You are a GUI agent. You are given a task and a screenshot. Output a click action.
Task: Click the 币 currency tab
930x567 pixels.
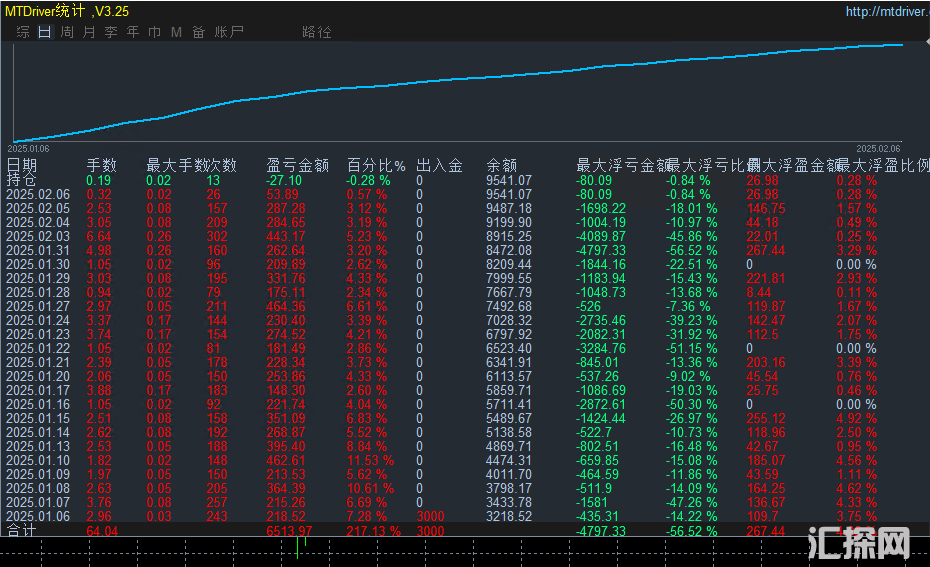pyautogui.click(x=154, y=32)
